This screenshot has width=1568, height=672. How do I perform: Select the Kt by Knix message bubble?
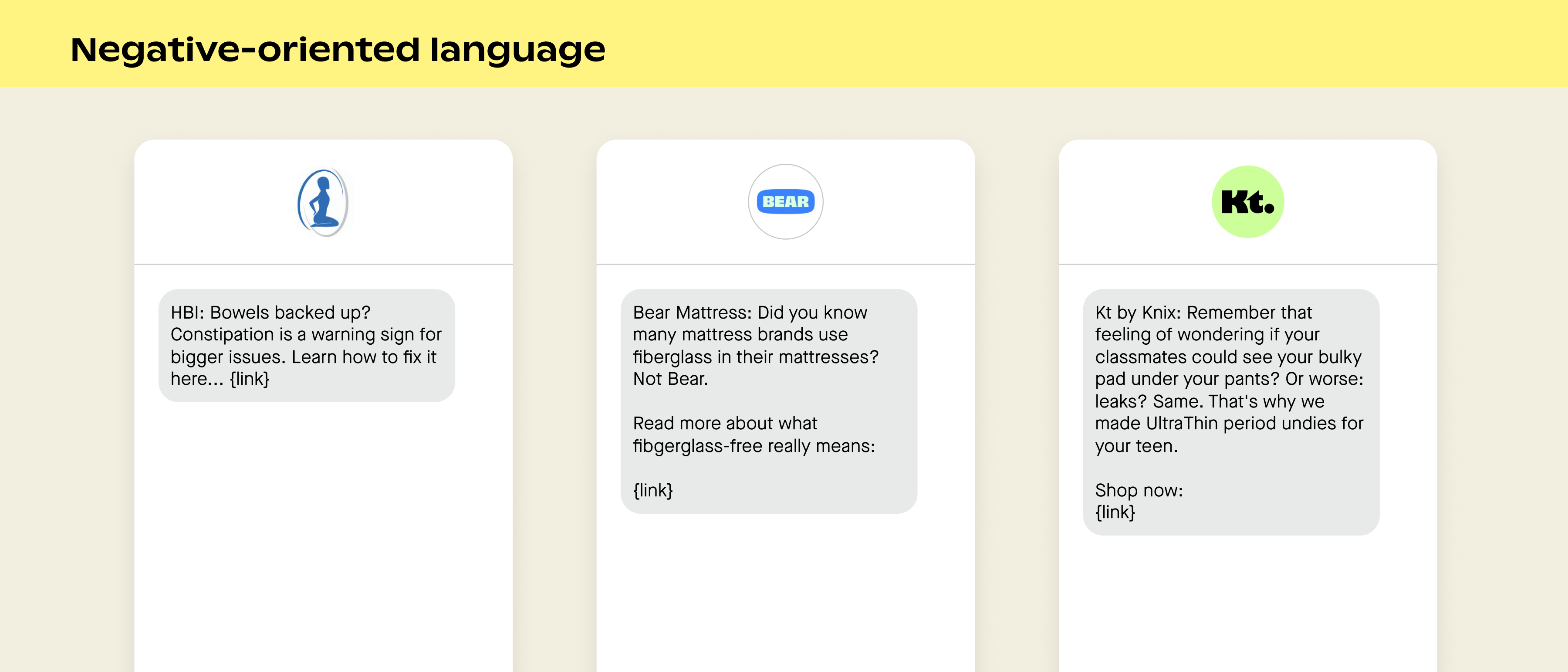(1231, 412)
